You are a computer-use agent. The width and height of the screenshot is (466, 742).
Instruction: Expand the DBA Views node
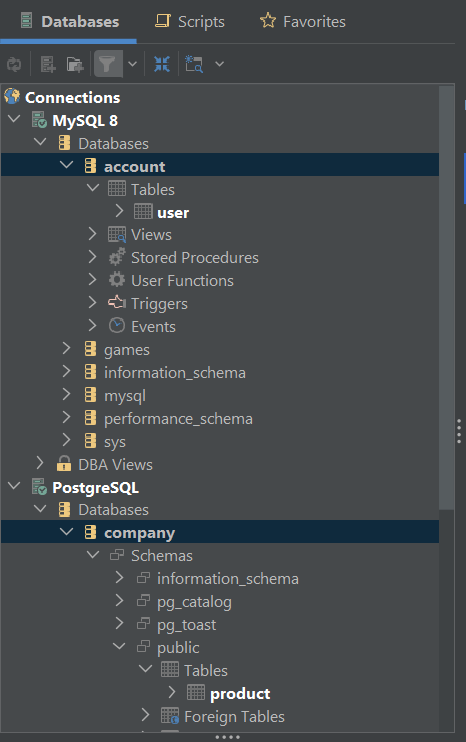40,463
